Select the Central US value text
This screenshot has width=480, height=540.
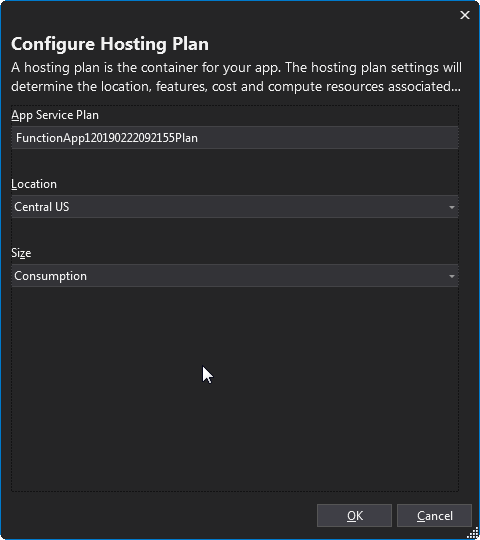(x=42, y=207)
